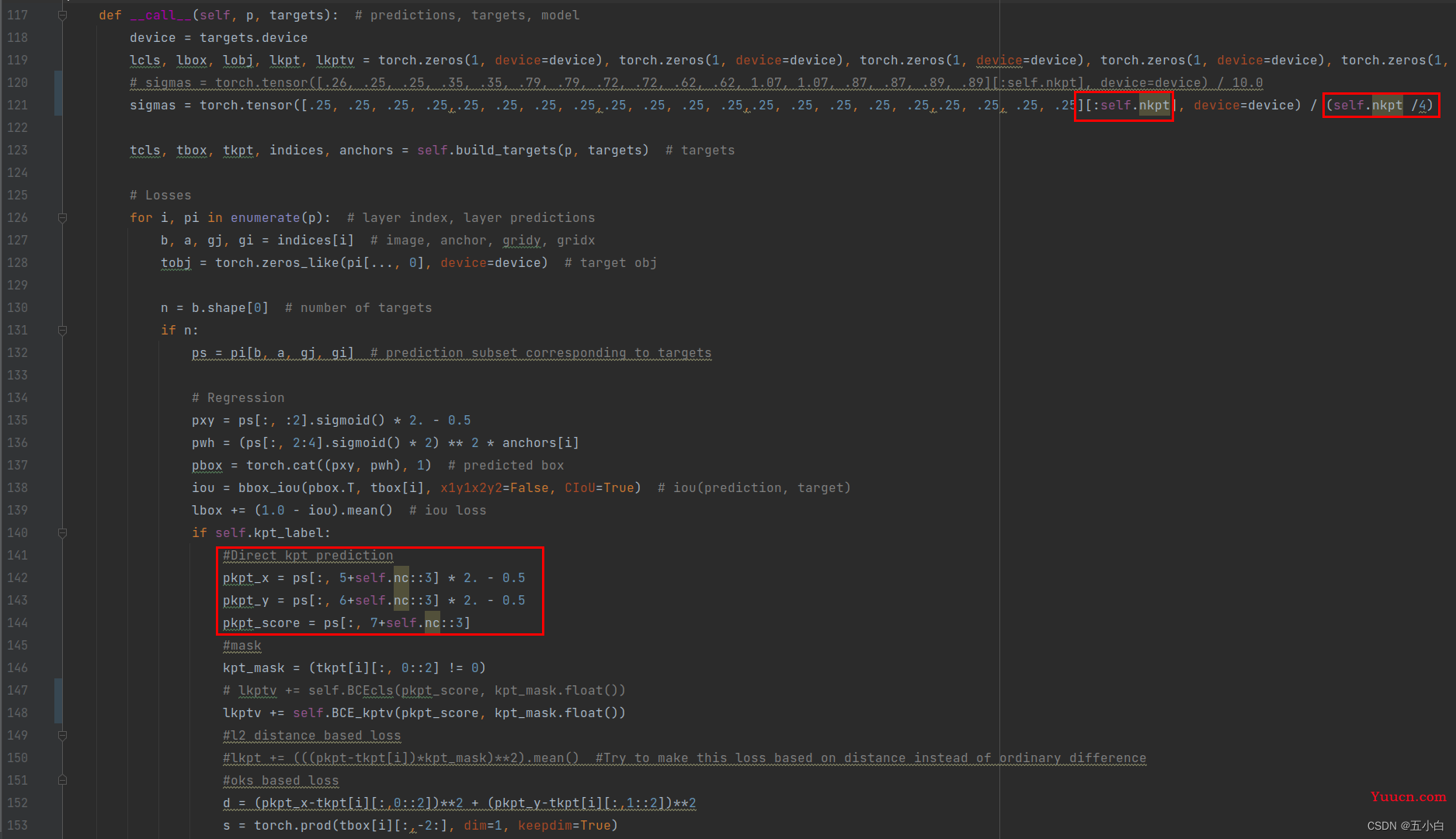The width and height of the screenshot is (1456, 839).
Task: Click 'device = targets.device' on line 118
Action: pos(218,38)
